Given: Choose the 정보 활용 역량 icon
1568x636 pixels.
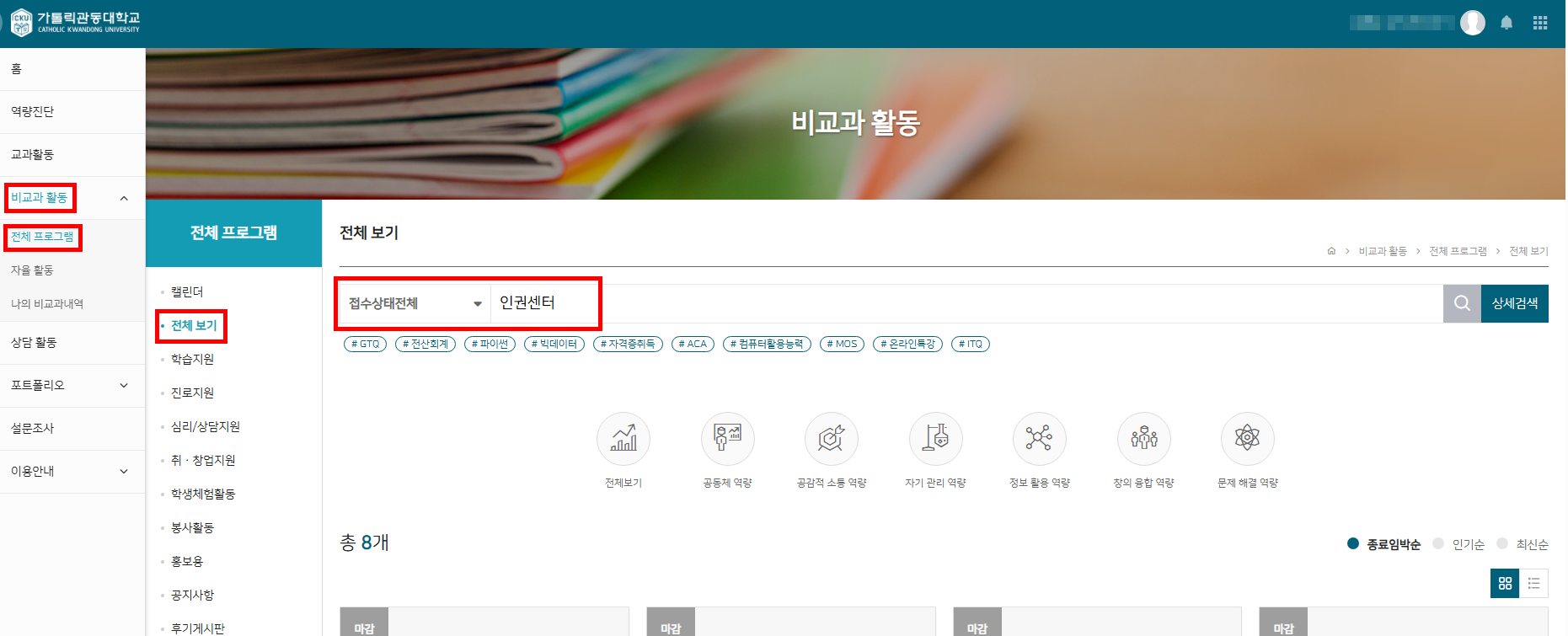Looking at the screenshot, I should [1039, 439].
